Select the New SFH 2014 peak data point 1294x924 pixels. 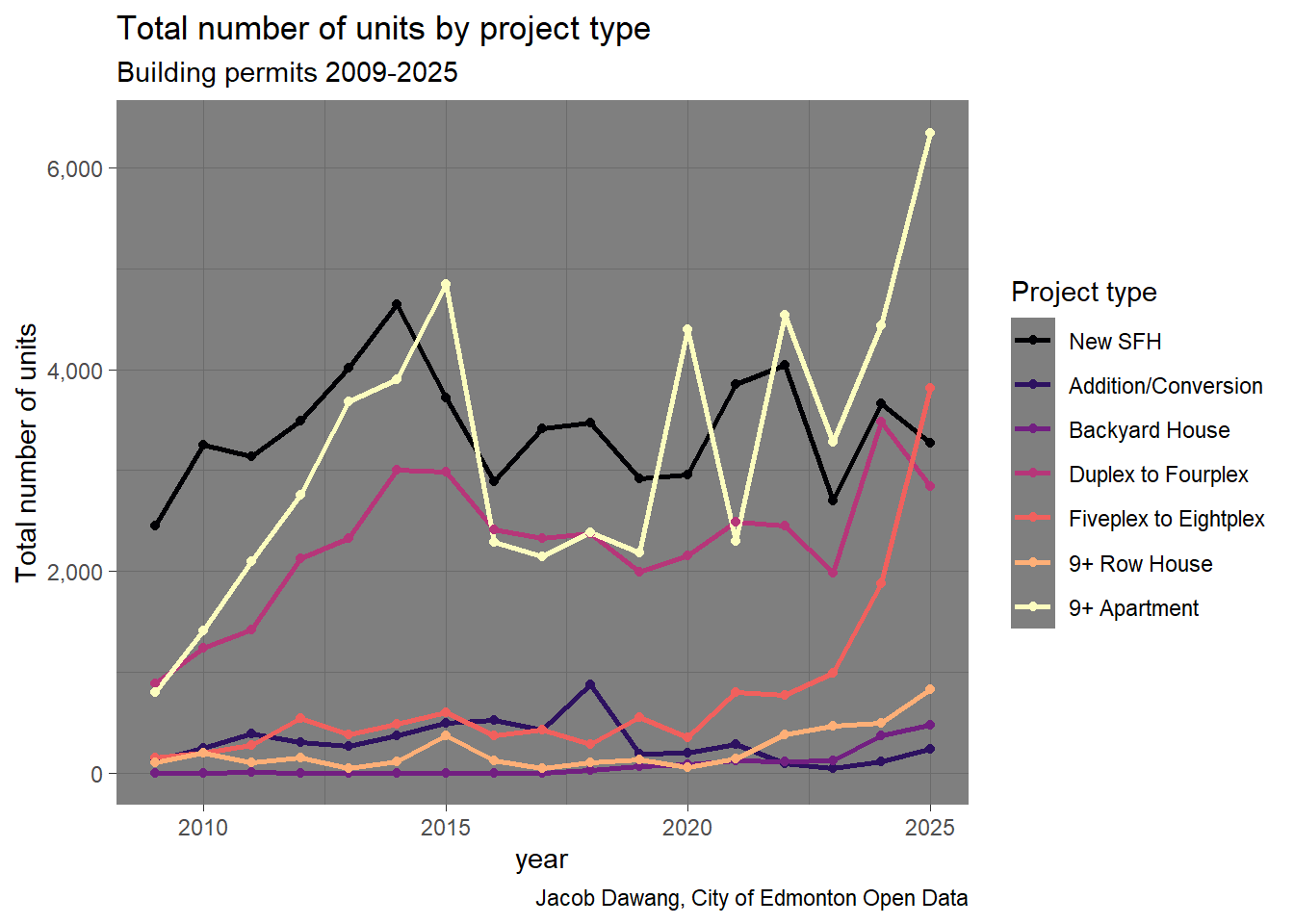[397, 304]
